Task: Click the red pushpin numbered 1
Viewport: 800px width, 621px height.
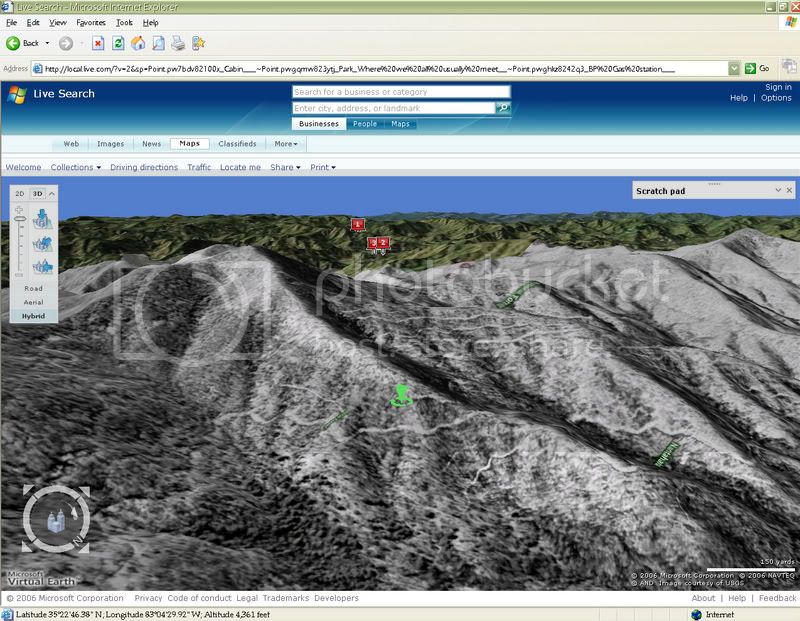Action: tap(358, 224)
